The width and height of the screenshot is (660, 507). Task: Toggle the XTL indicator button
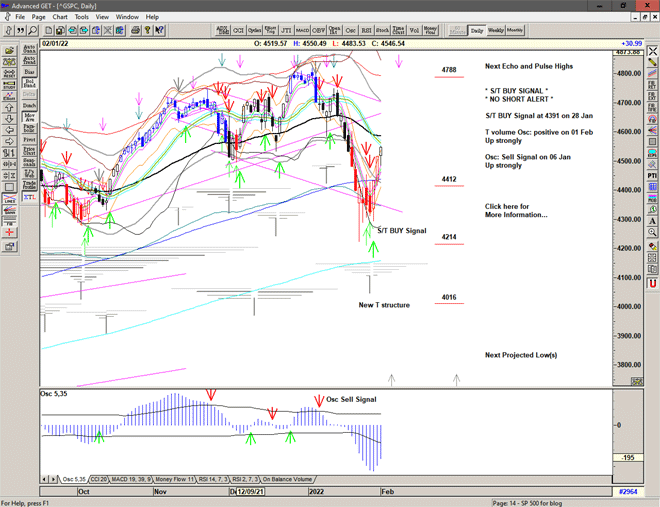[29, 201]
